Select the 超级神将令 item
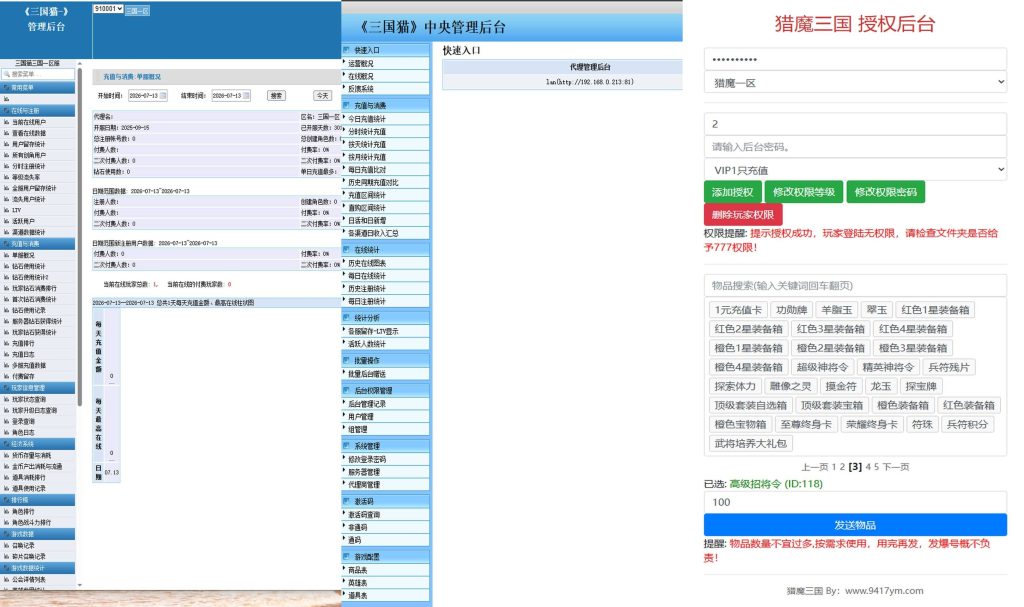 point(822,367)
